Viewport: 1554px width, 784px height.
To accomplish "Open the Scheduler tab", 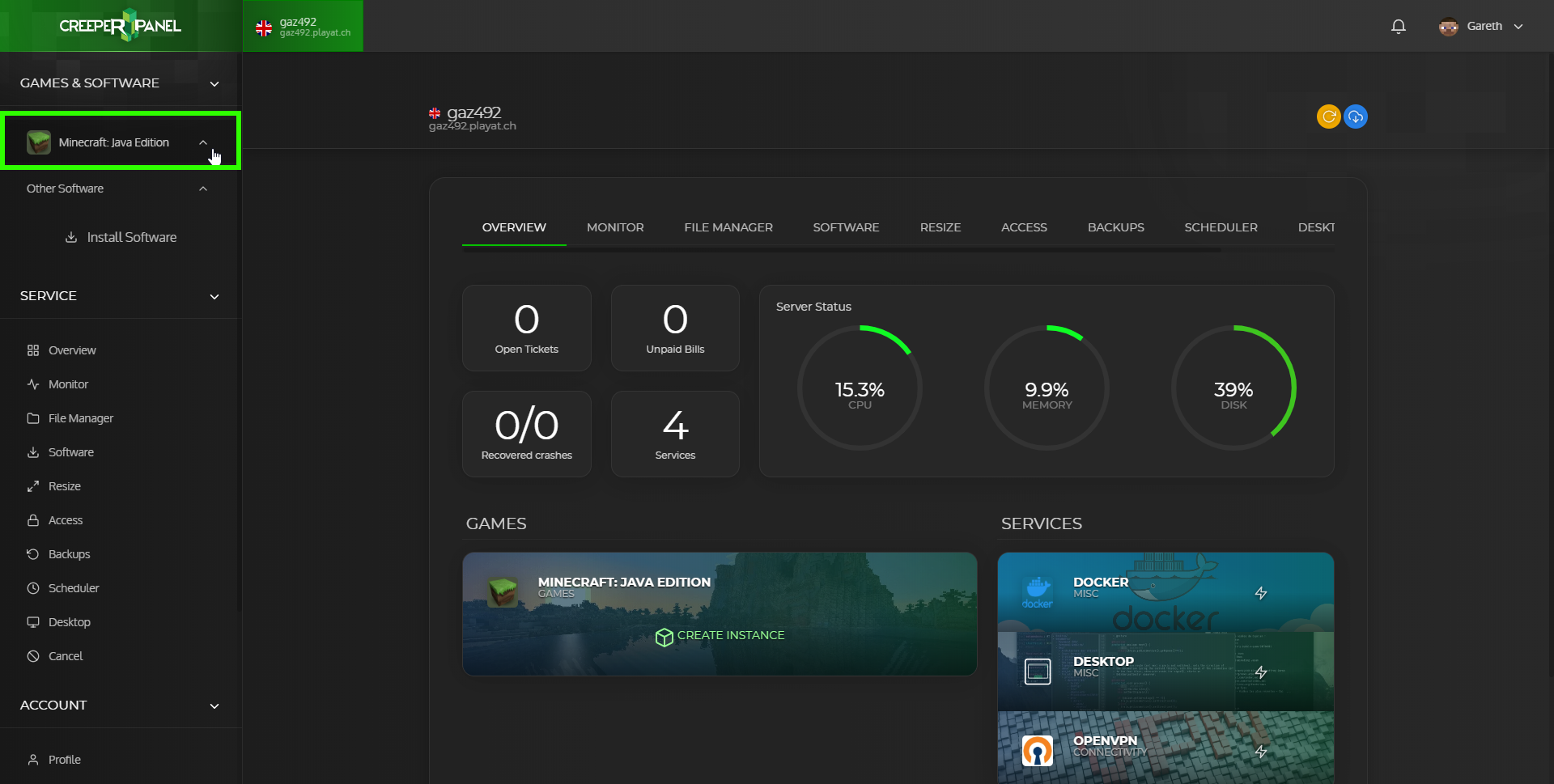I will coord(1221,227).
